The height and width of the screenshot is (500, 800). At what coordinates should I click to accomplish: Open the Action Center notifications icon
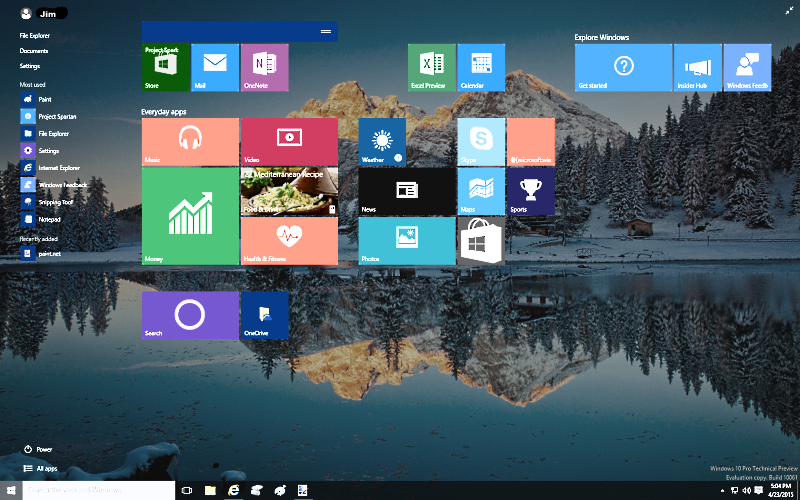[759, 490]
